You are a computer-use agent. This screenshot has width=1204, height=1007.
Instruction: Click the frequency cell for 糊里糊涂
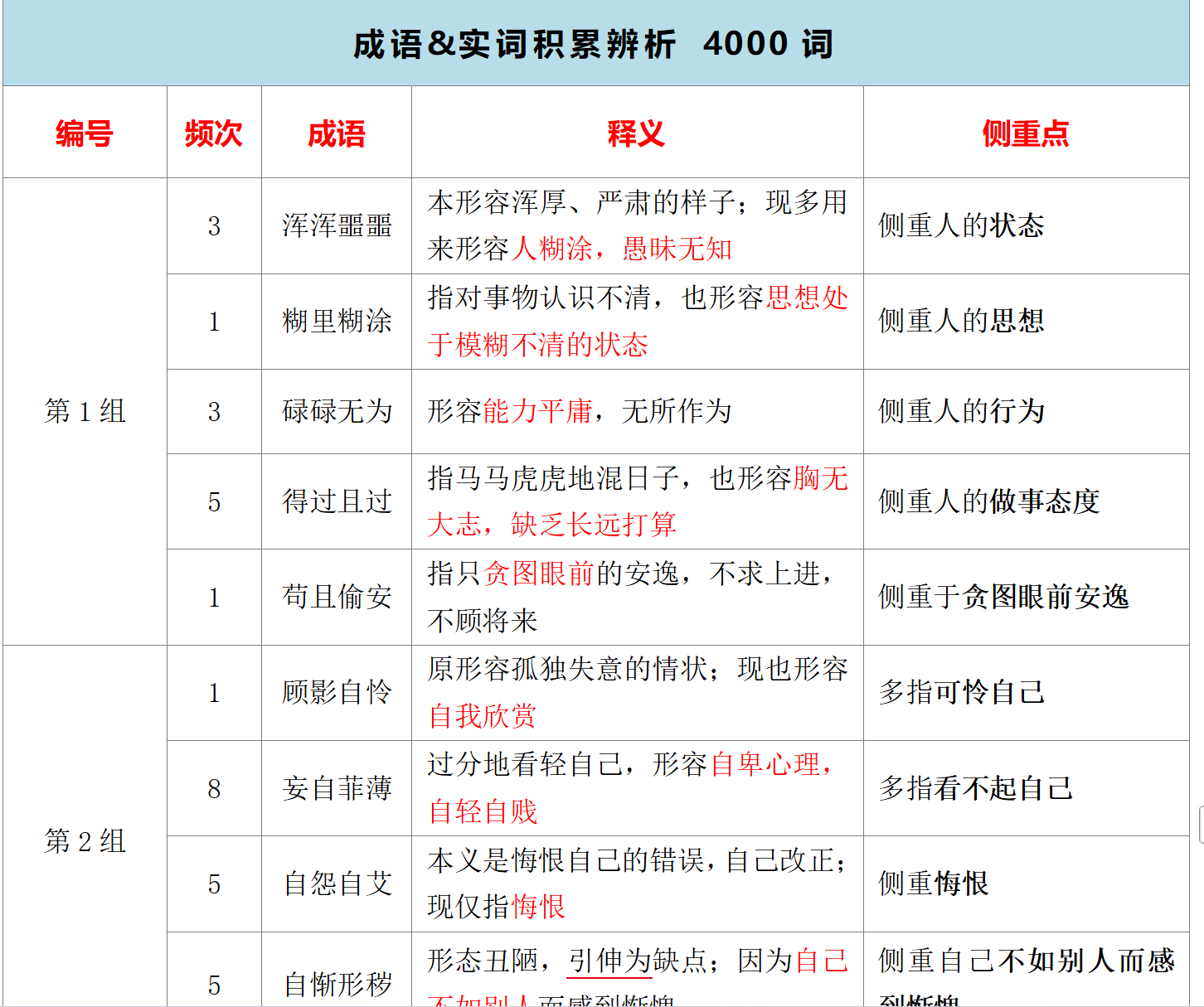tap(214, 321)
